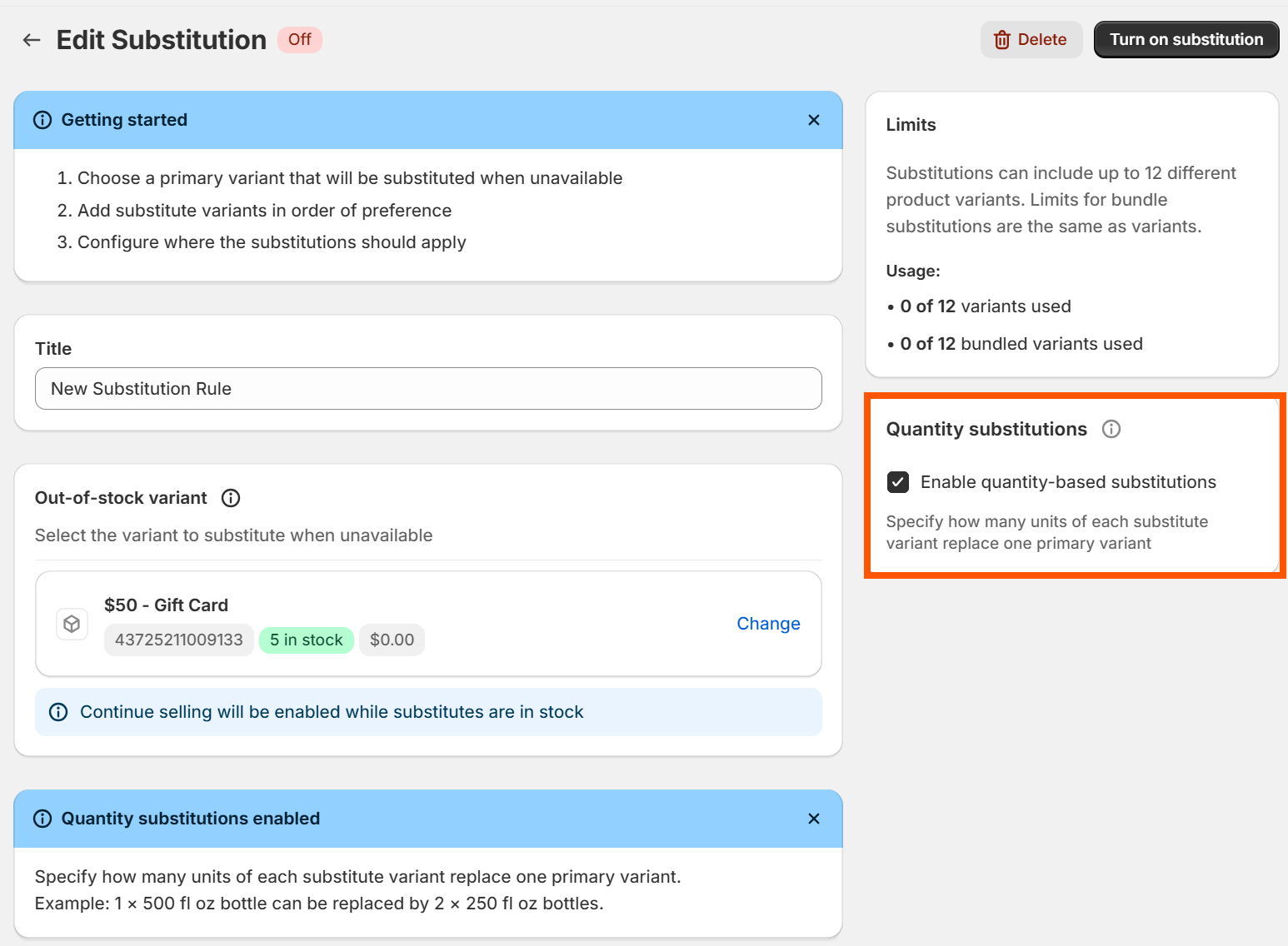Click the Delete button with trash icon
1288x946 pixels.
1031,40
